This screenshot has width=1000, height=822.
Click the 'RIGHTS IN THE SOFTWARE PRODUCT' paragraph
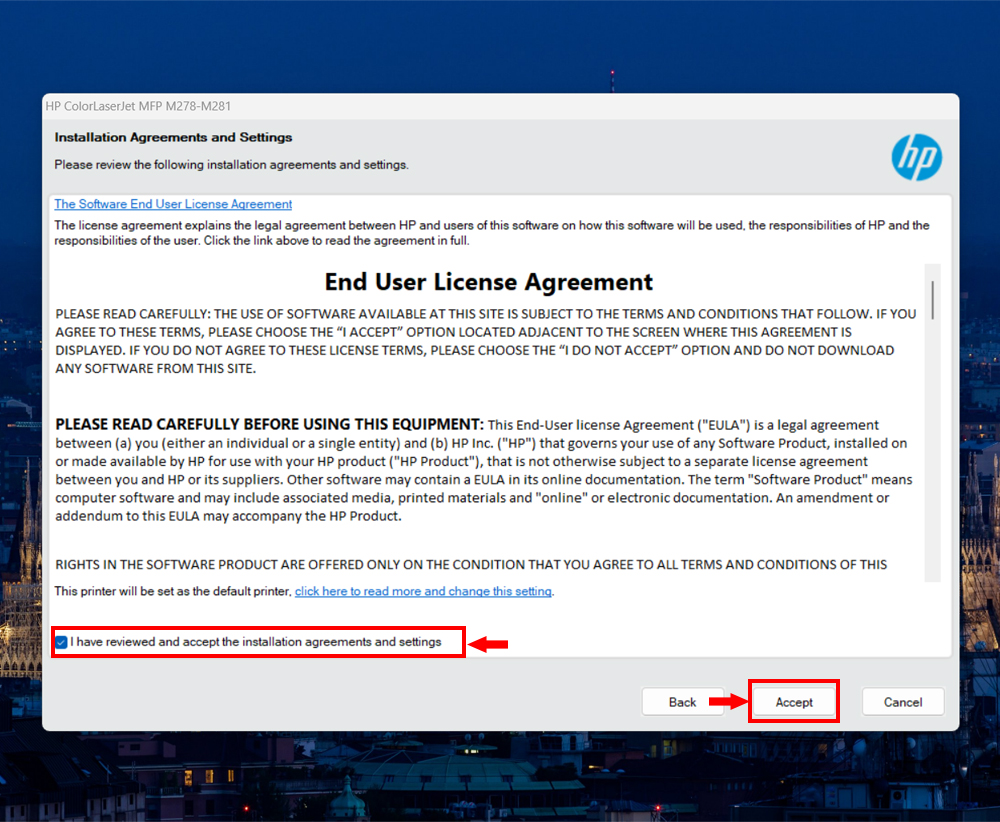pyautogui.click(x=471, y=564)
